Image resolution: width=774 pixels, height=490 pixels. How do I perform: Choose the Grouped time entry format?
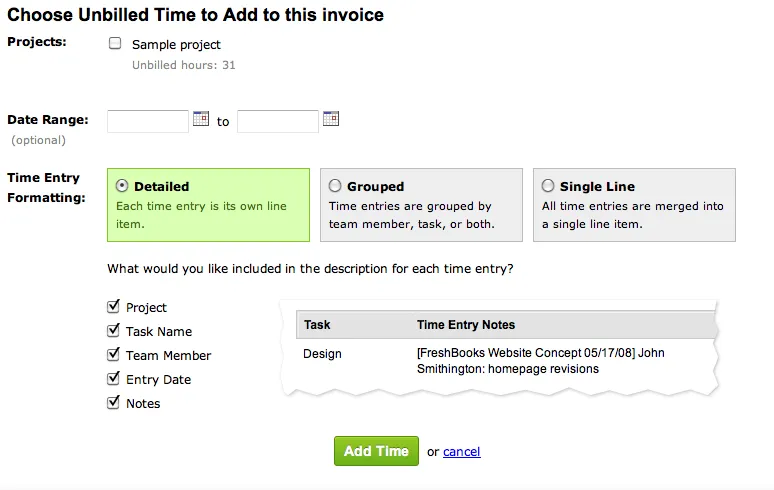(x=336, y=186)
